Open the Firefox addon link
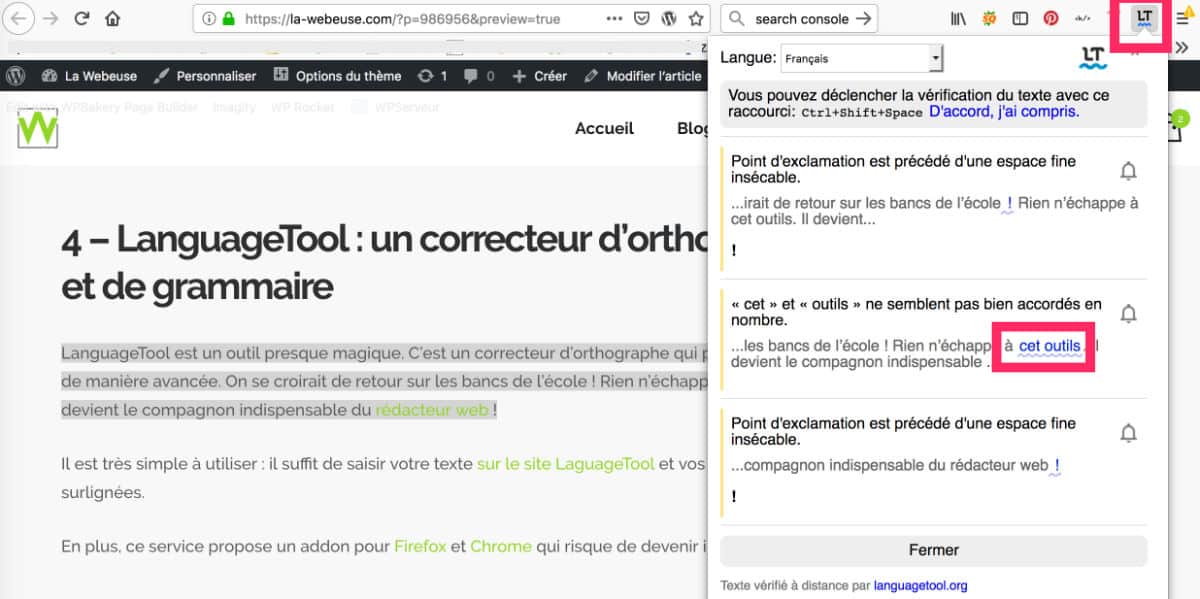This screenshot has width=1200, height=599. tap(420, 546)
